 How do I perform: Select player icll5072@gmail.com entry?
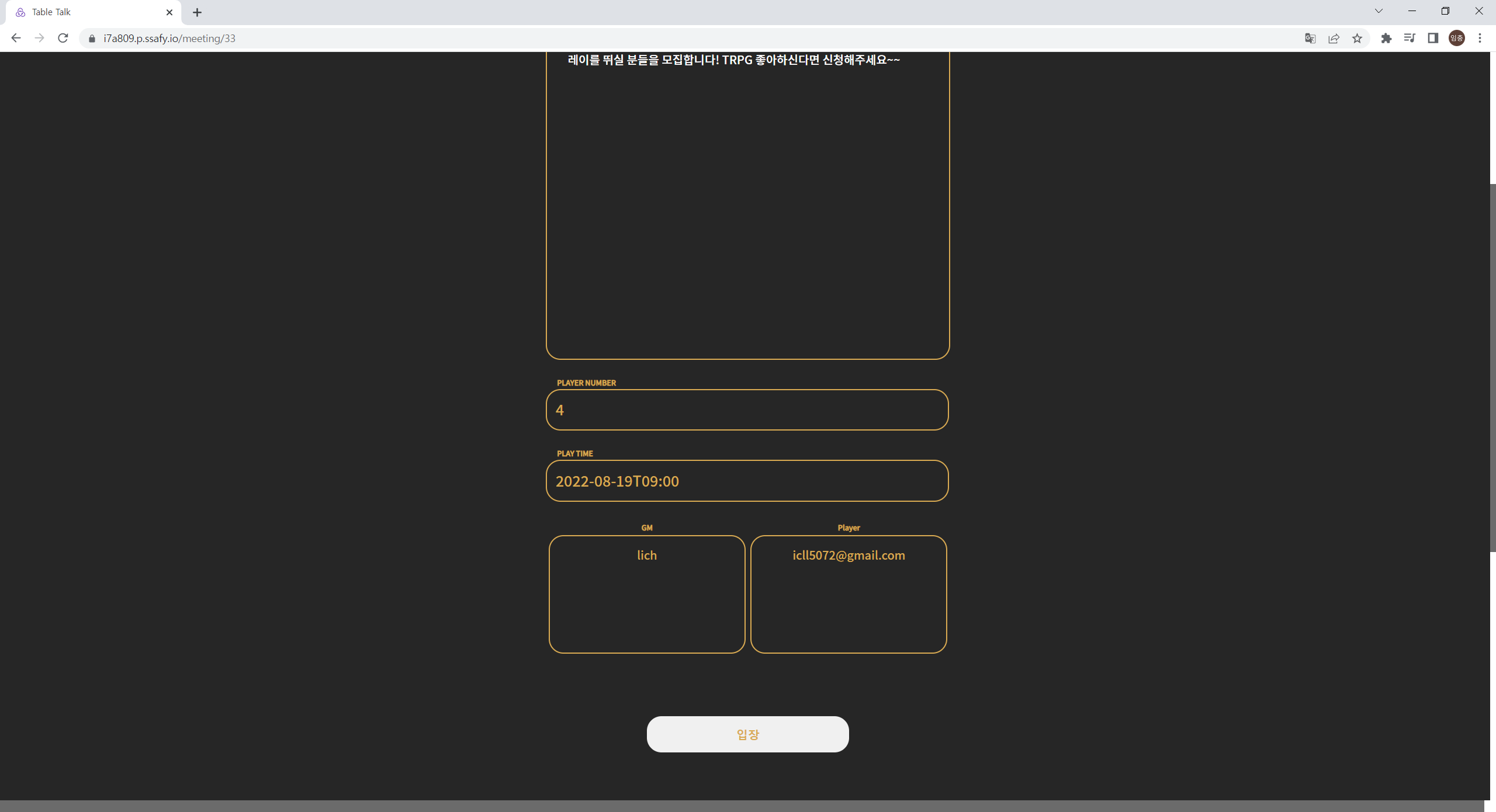click(849, 555)
